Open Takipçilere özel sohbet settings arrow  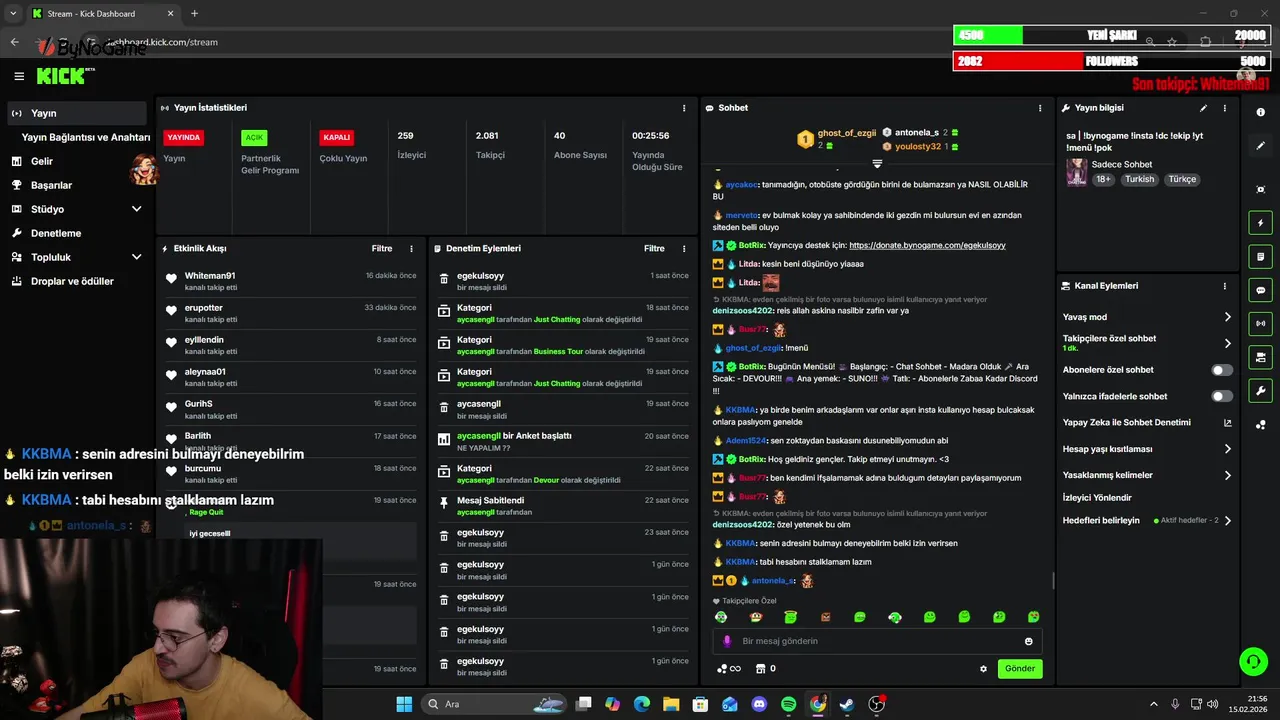1228,343
